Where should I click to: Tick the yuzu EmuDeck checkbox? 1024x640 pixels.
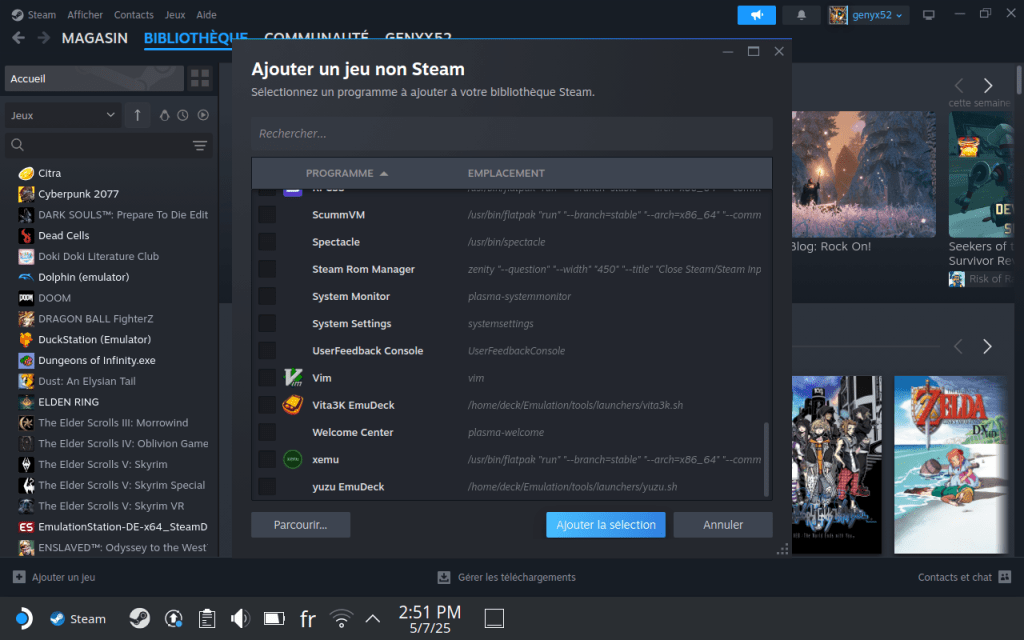267,487
